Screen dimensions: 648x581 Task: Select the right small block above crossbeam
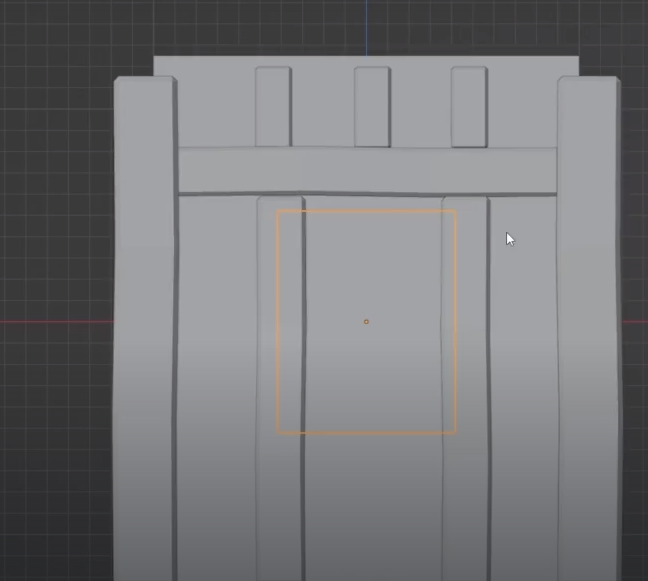click(x=469, y=107)
